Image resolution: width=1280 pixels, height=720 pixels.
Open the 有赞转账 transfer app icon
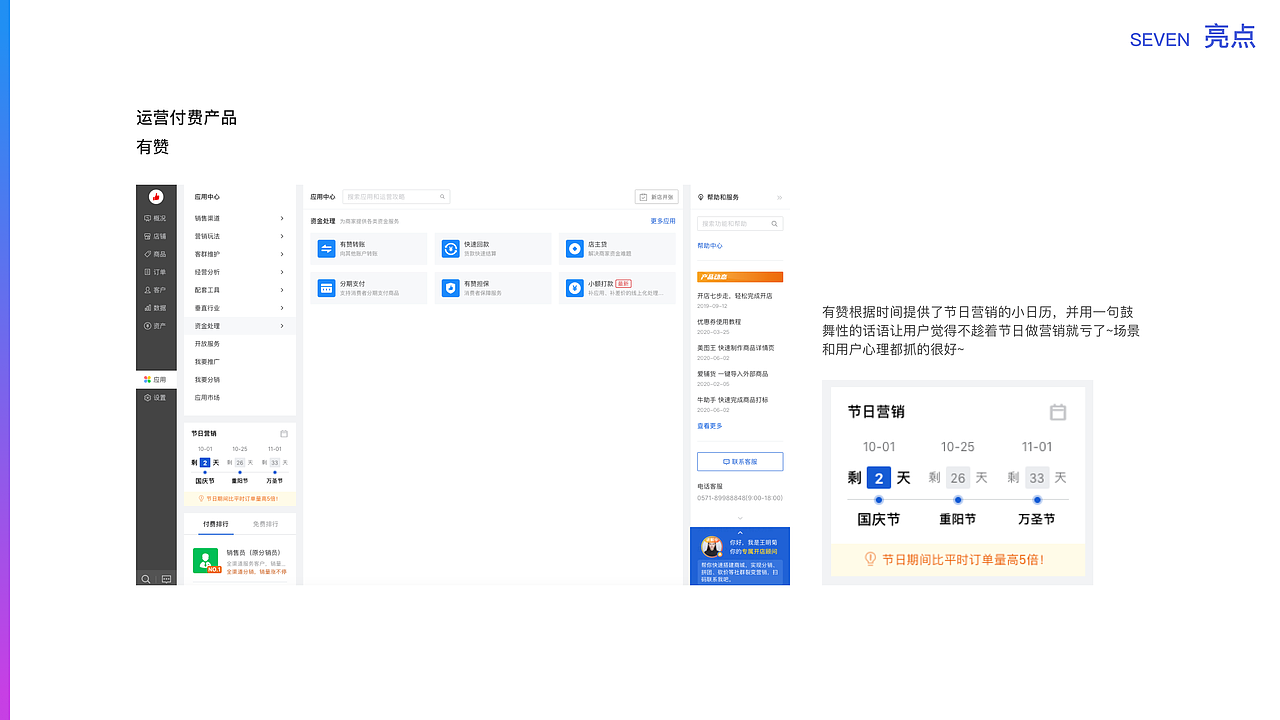pos(326,248)
